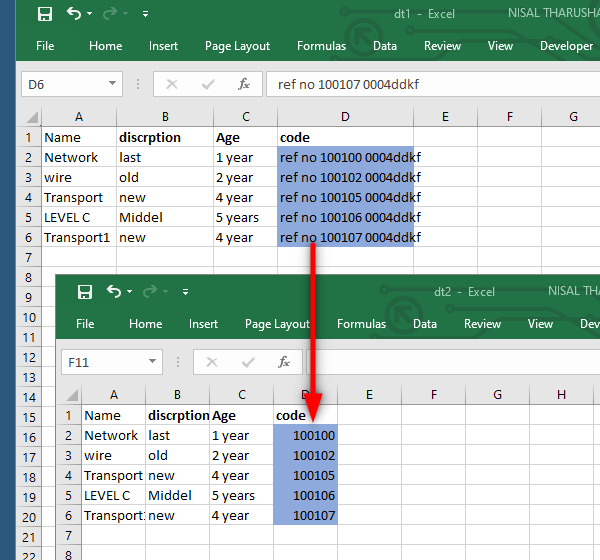Open File tab in dt1 window
The image size is (600, 560).
(45, 46)
